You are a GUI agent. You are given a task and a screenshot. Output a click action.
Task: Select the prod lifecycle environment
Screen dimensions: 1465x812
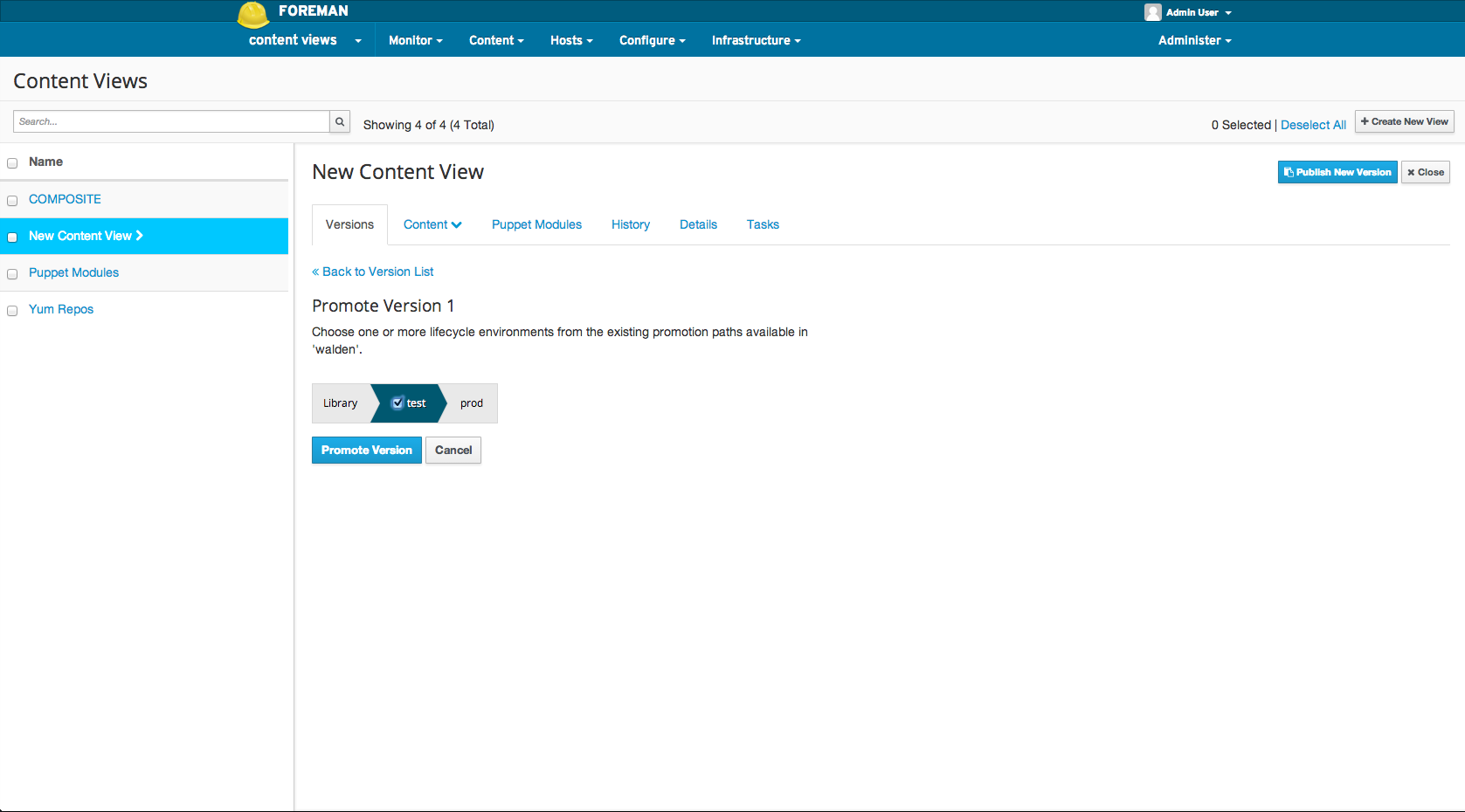coord(471,403)
